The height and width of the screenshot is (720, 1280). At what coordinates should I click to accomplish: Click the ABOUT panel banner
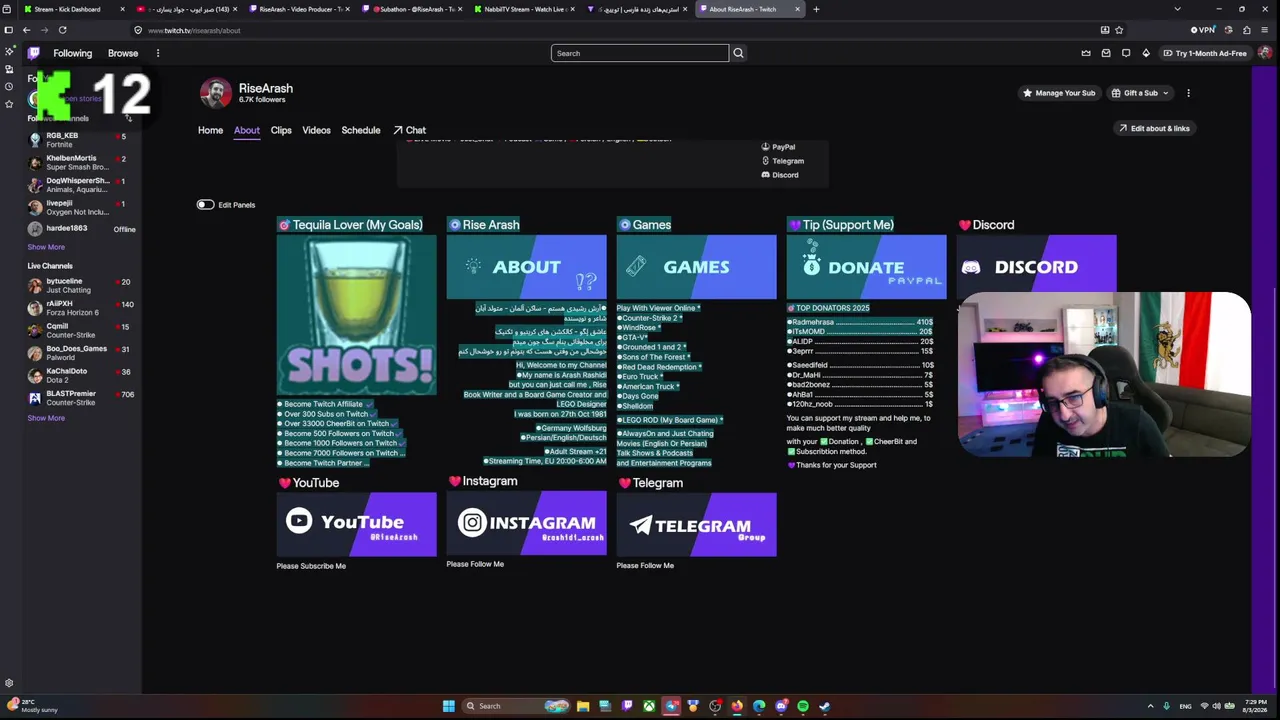coord(526,267)
